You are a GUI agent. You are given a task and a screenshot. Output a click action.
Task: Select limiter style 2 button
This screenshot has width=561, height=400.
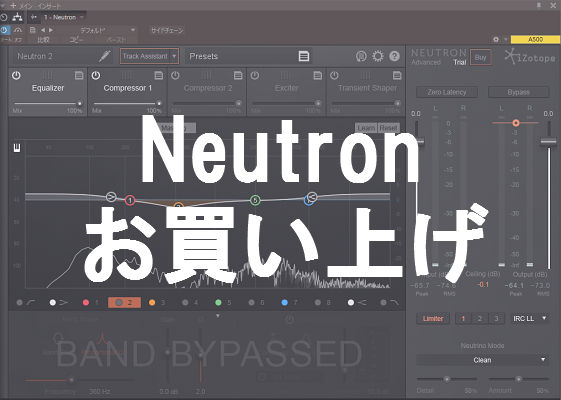(480, 318)
